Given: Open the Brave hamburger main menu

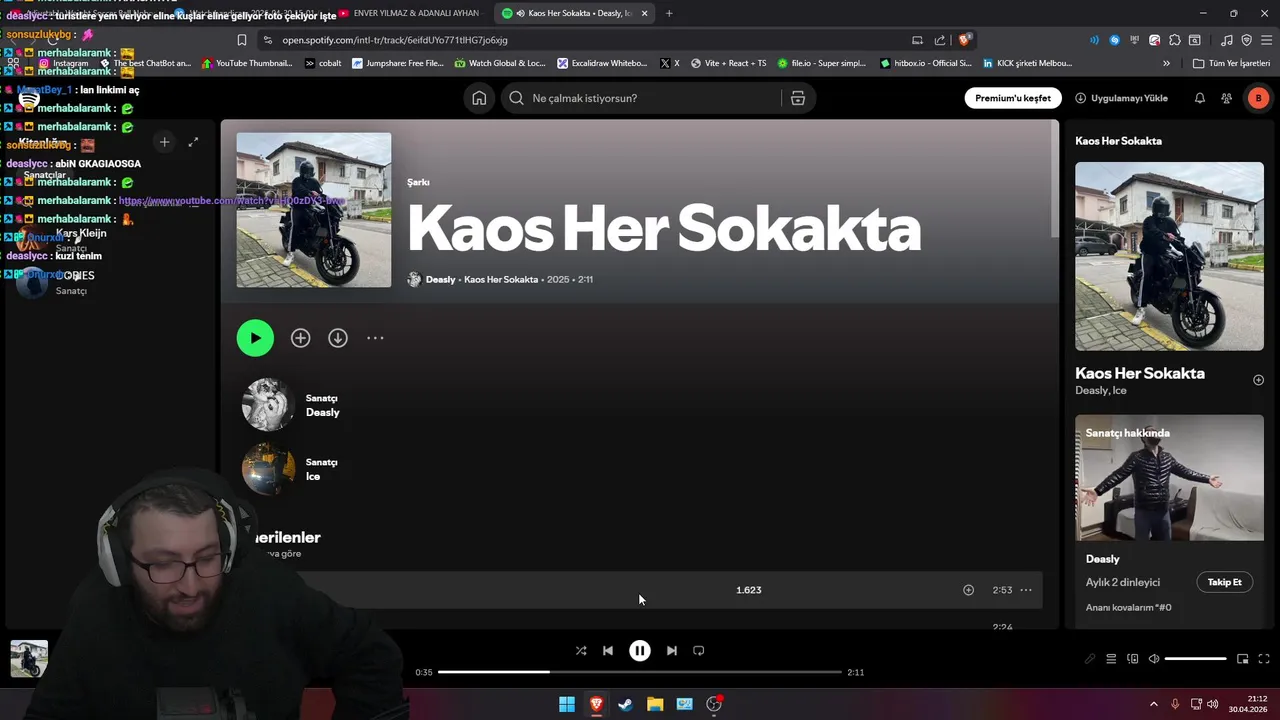Looking at the screenshot, I should (x=1266, y=40).
